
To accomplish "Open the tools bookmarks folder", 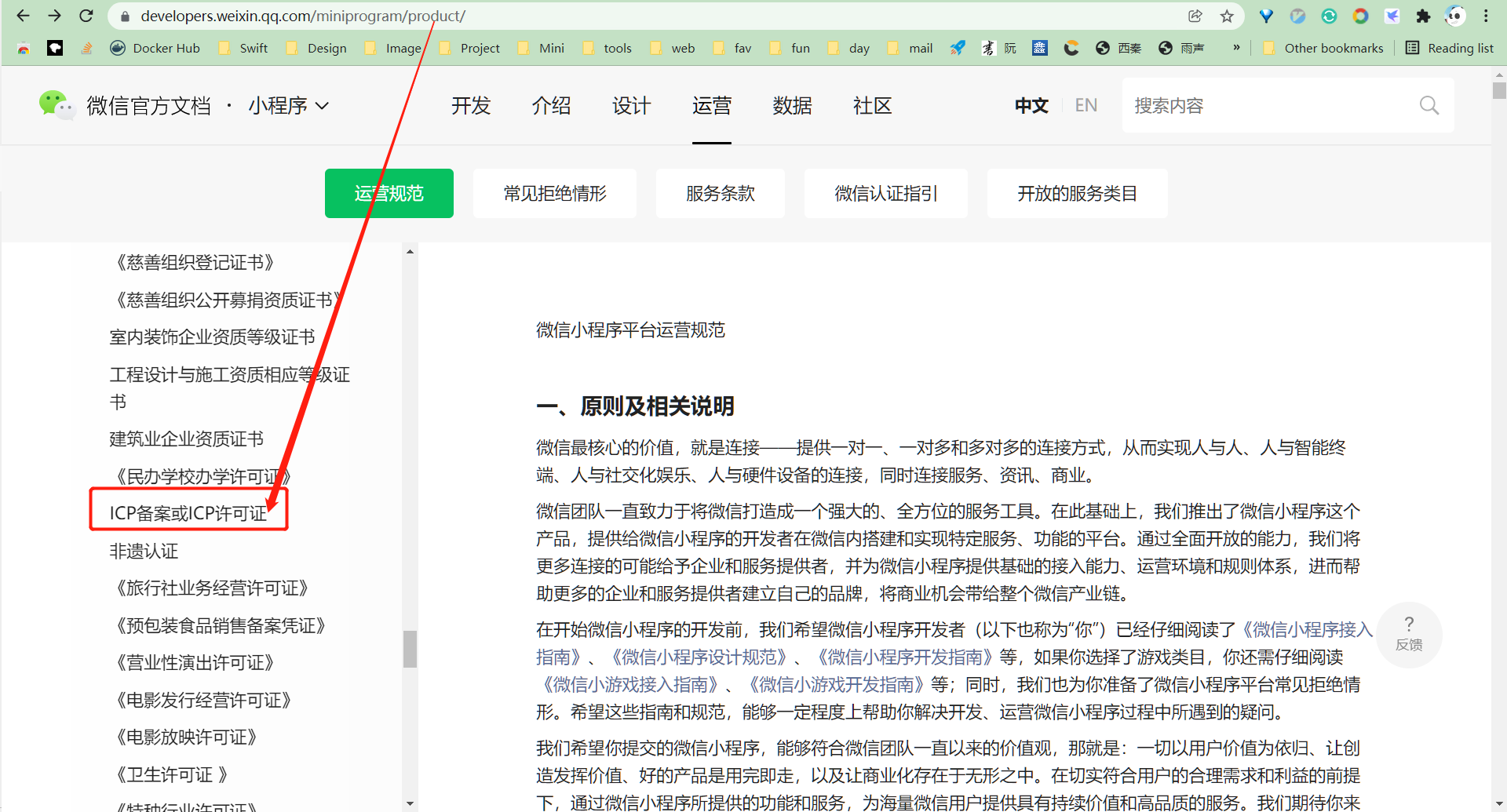I will click(x=607, y=48).
